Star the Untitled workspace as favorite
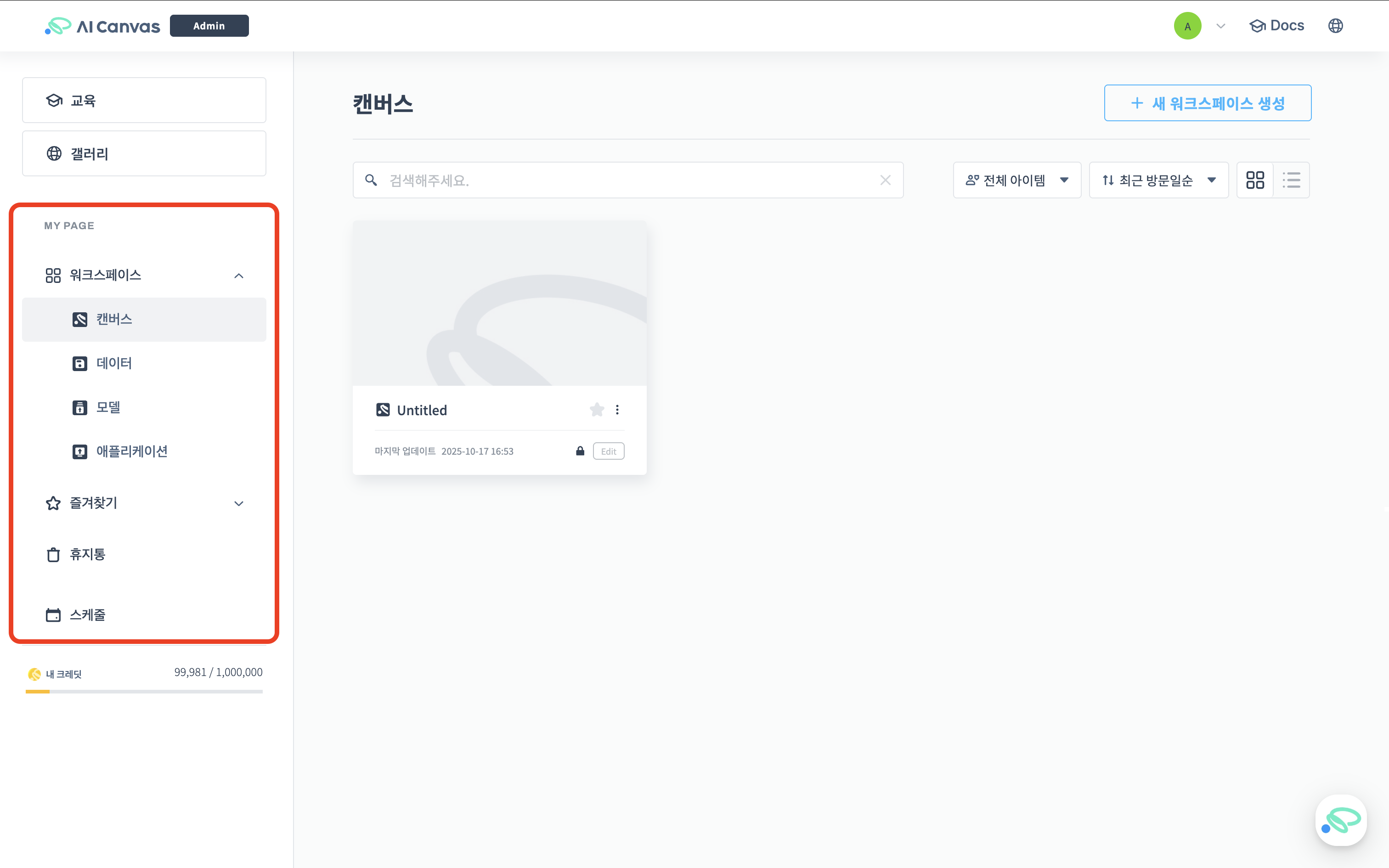The image size is (1389, 868). [597, 409]
